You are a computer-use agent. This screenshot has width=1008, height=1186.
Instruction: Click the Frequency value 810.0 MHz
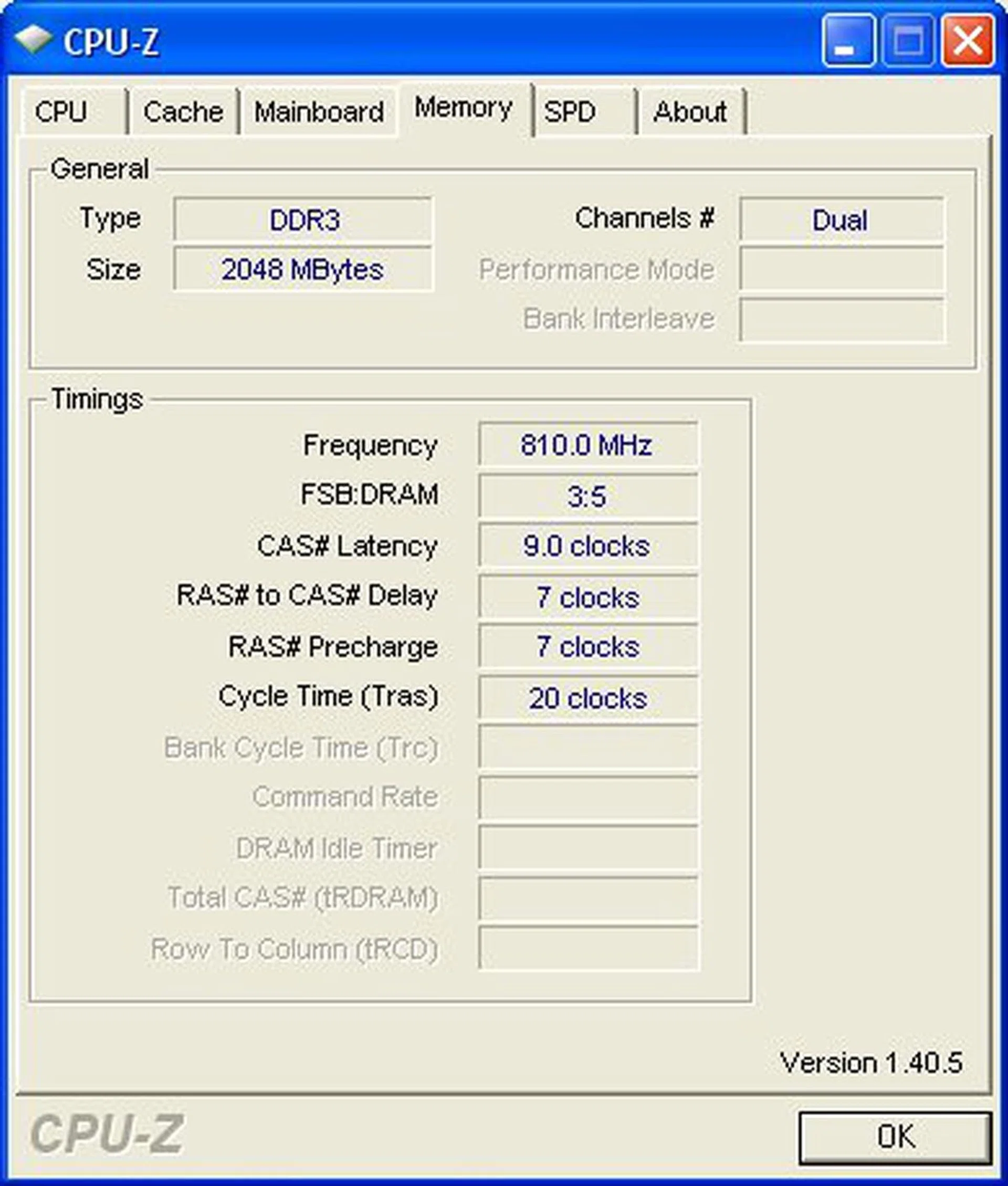pos(588,447)
